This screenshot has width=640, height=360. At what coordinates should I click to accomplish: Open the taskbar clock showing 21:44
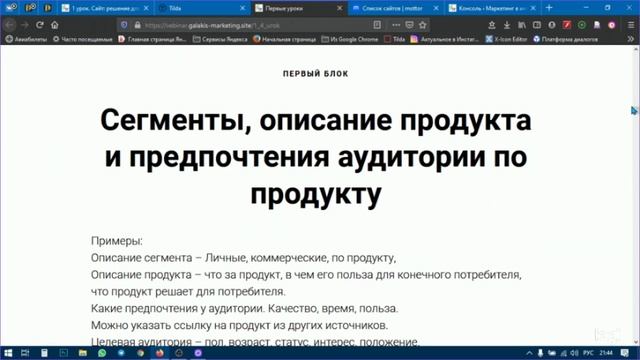[x=606, y=353]
